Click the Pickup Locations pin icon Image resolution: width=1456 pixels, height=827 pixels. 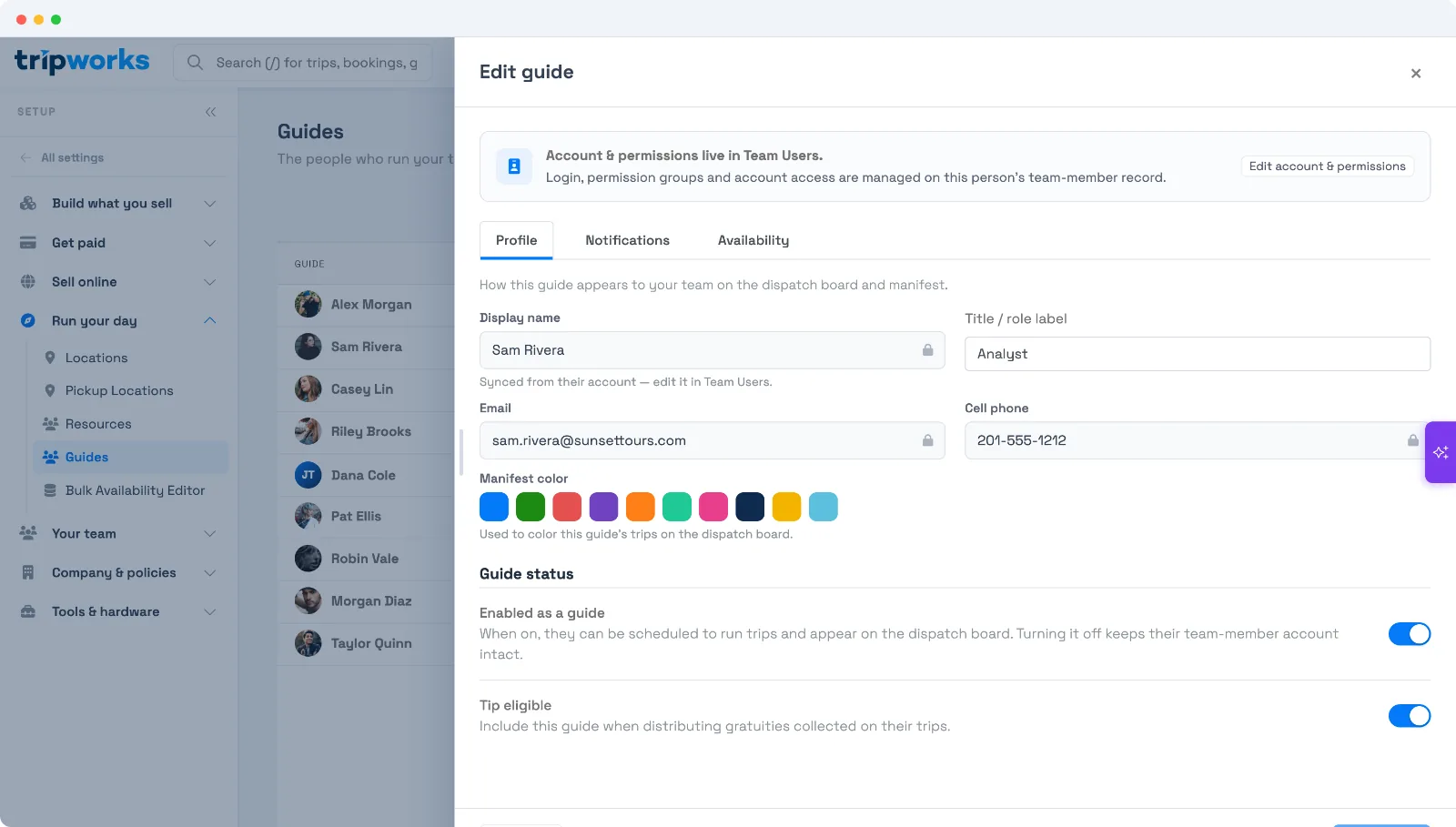pyautogui.click(x=50, y=390)
